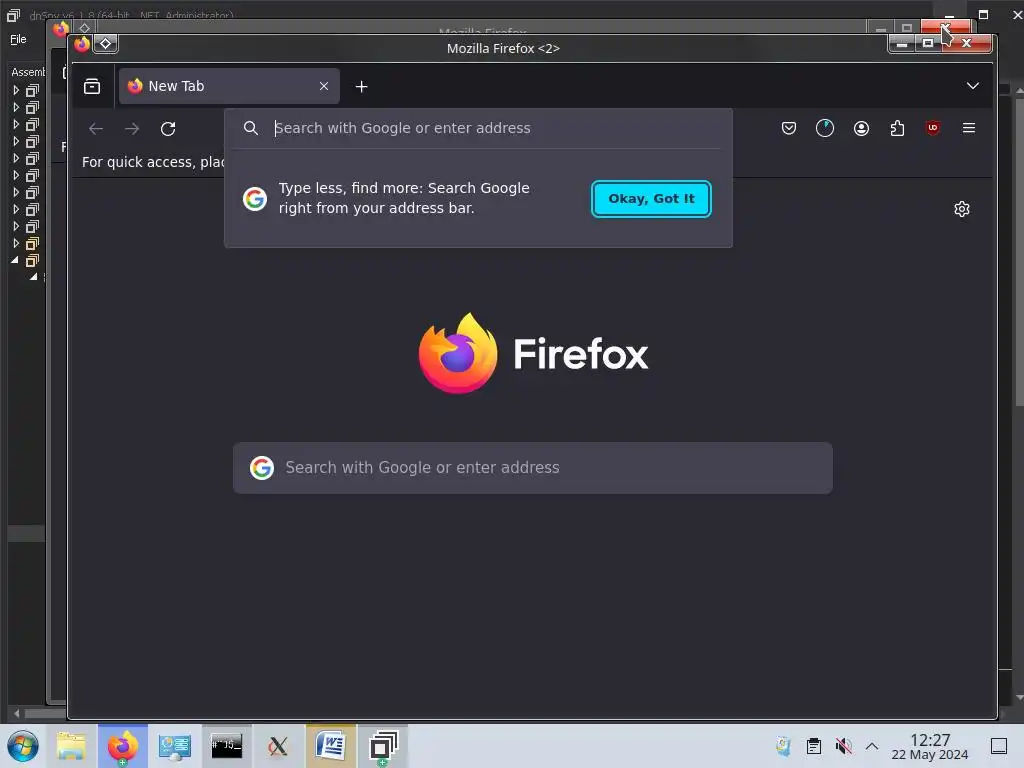Collapse the expanded bottom assembly node in dnSpy
The height and width of the screenshot is (768, 1024).
(x=15, y=260)
